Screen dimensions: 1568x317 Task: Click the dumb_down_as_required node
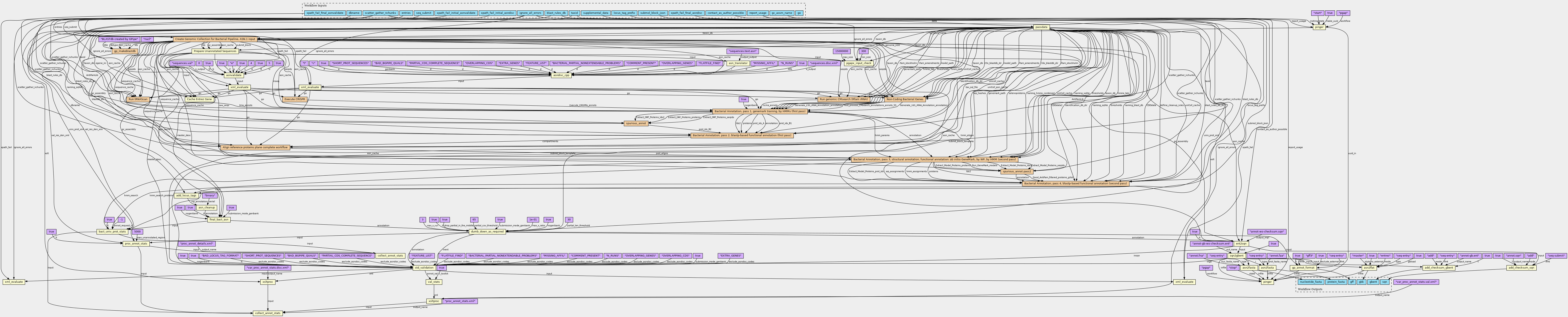[488, 232]
